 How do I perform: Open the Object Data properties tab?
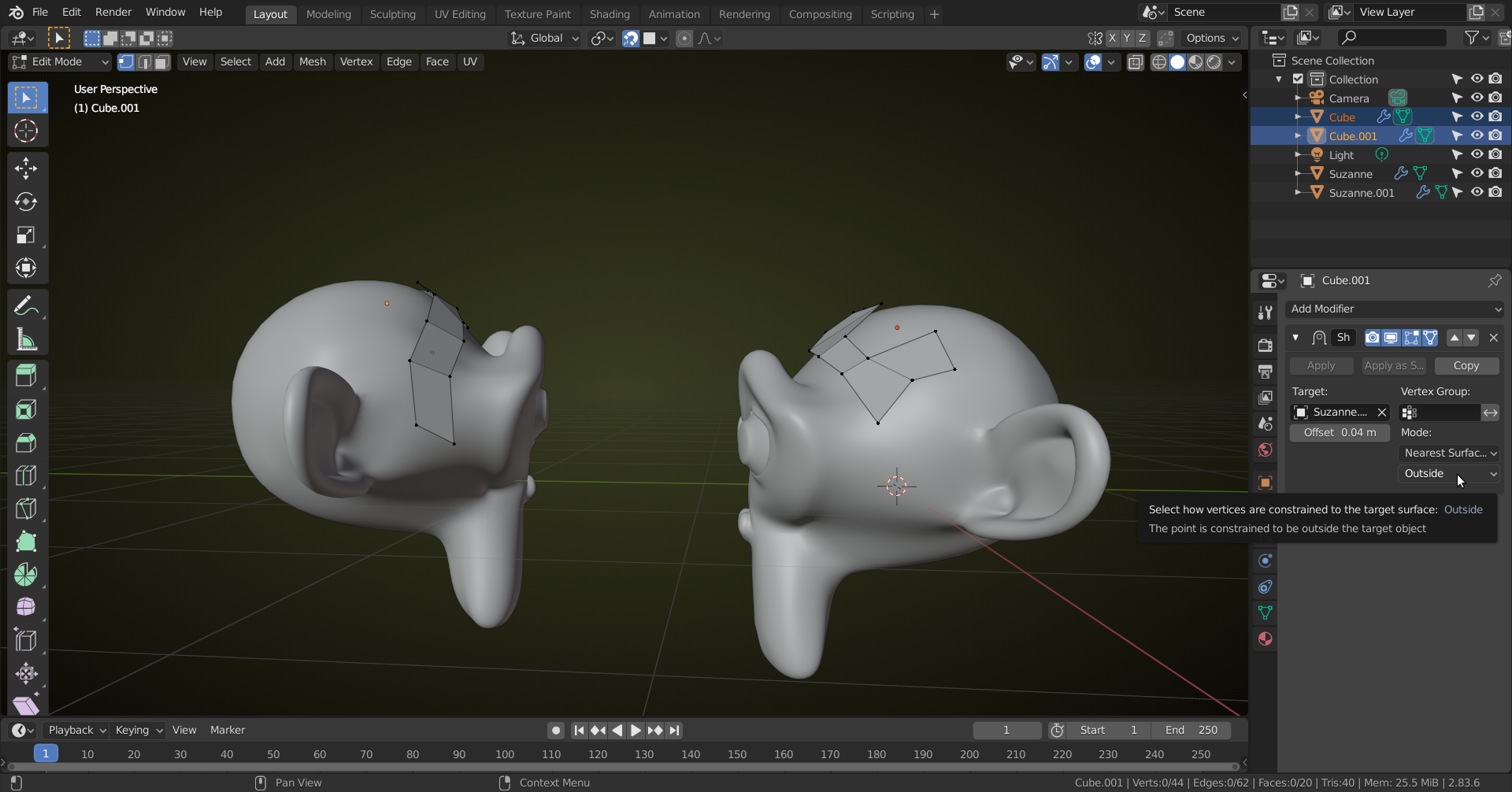point(1266,613)
